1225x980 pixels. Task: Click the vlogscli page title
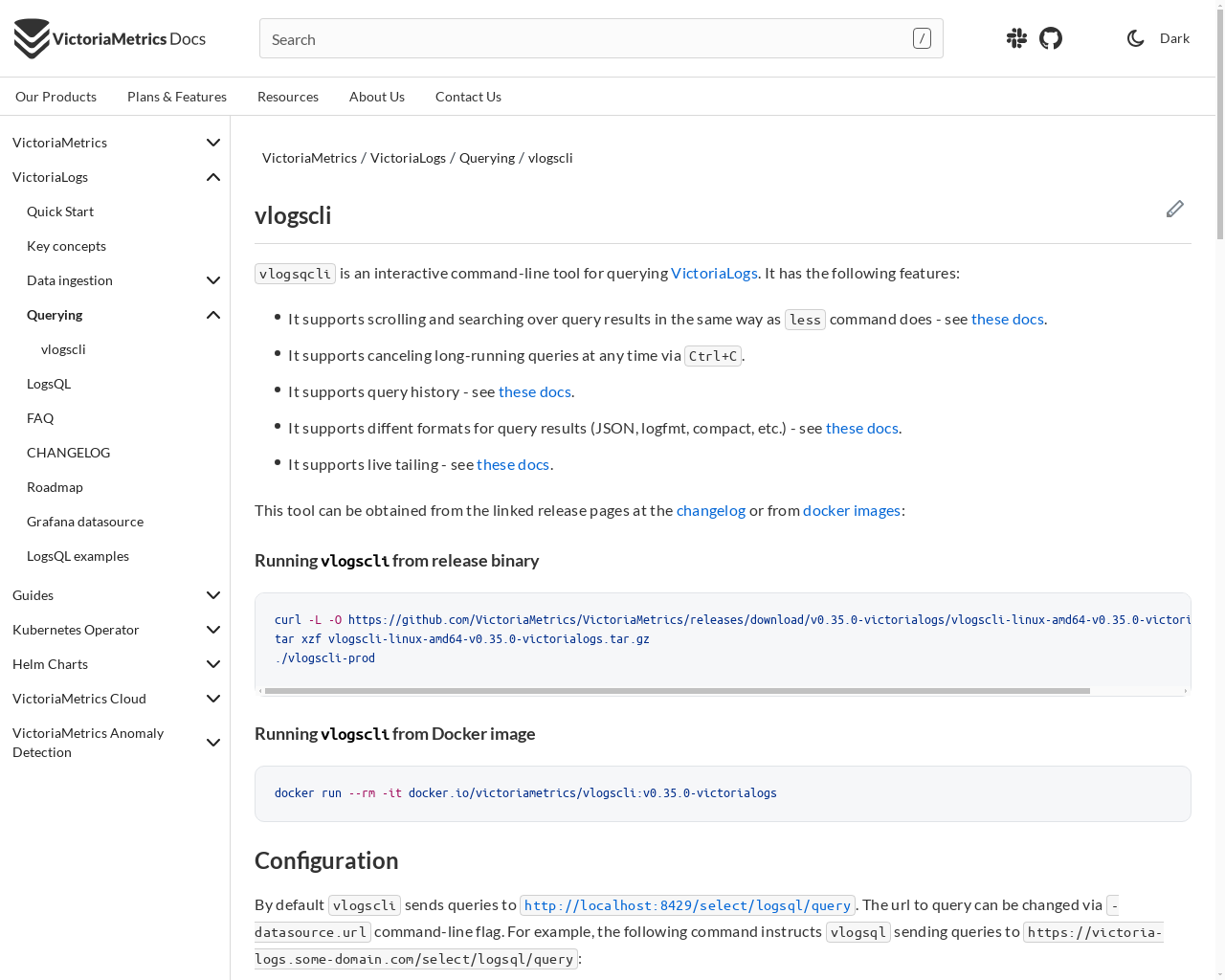click(293, 215)
